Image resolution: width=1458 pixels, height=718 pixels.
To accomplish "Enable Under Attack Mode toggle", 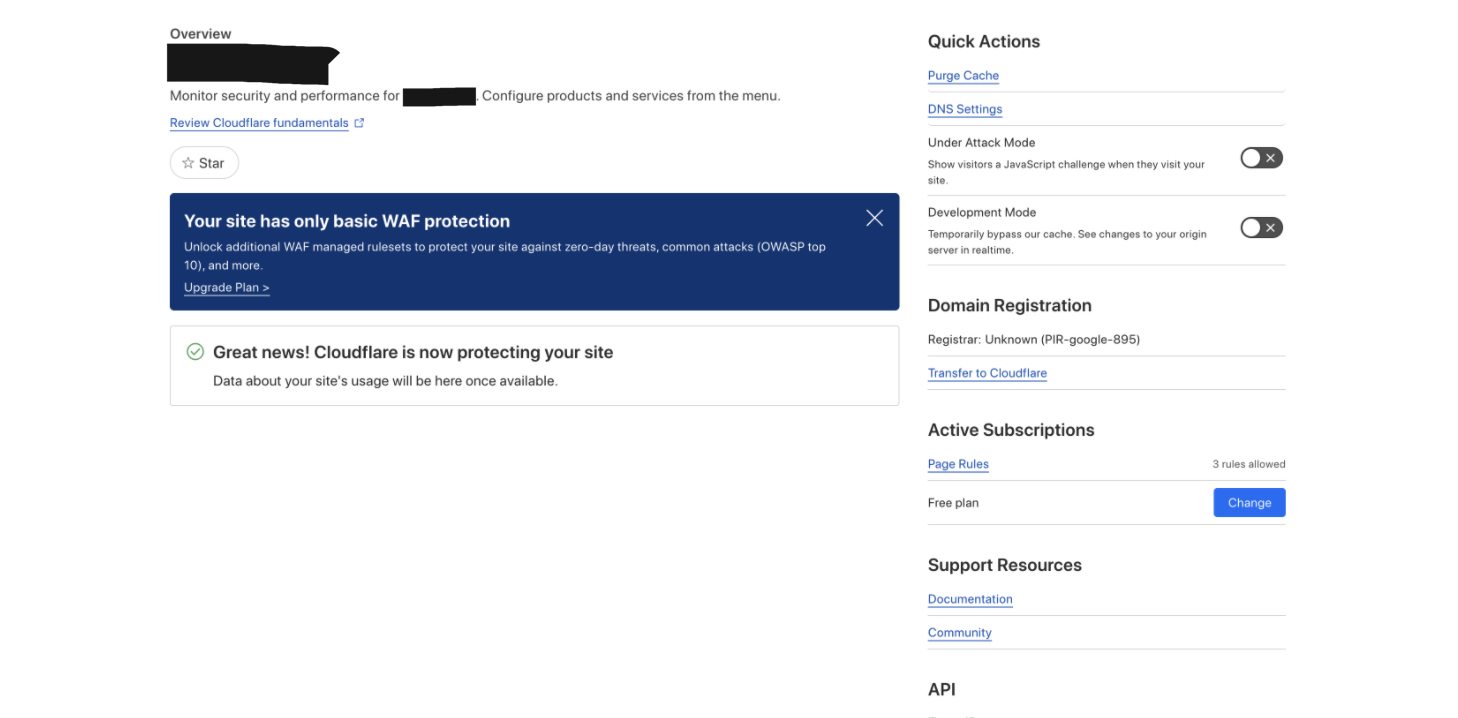I will click(x=1261, y=158).
